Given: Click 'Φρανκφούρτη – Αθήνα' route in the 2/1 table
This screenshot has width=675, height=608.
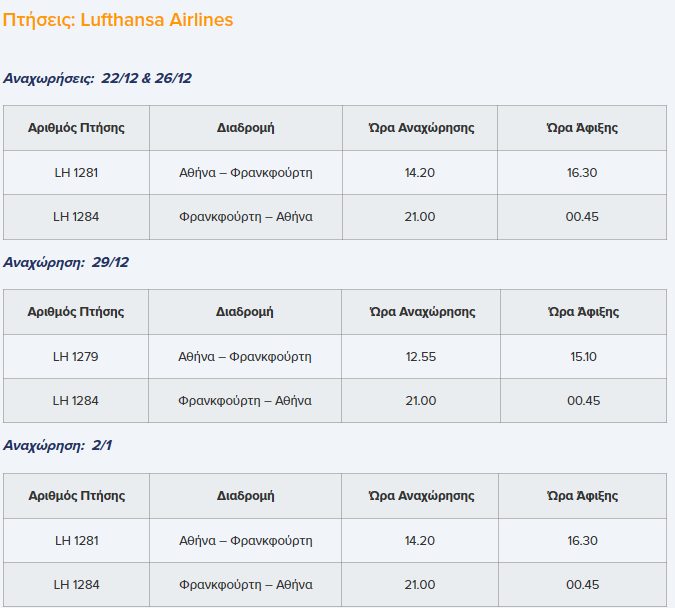Looking at the screenshot, I should (245, 584).
